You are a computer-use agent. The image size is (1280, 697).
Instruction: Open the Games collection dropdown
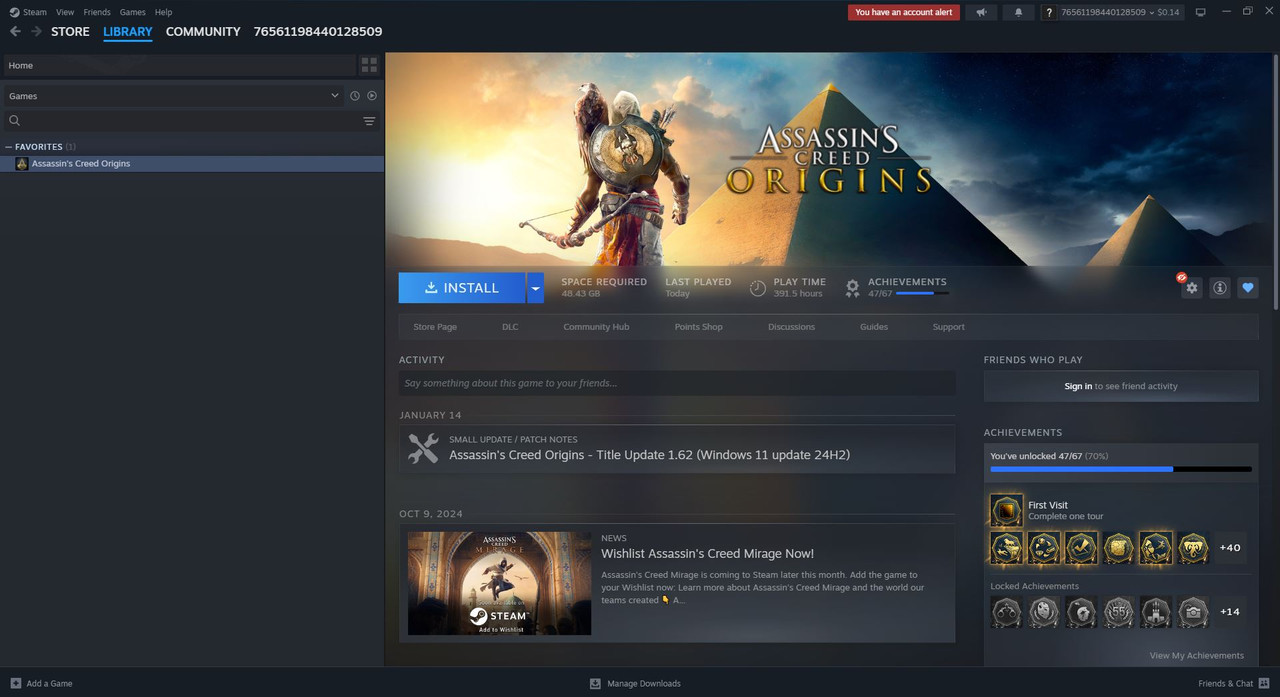[x=173, y=96]
